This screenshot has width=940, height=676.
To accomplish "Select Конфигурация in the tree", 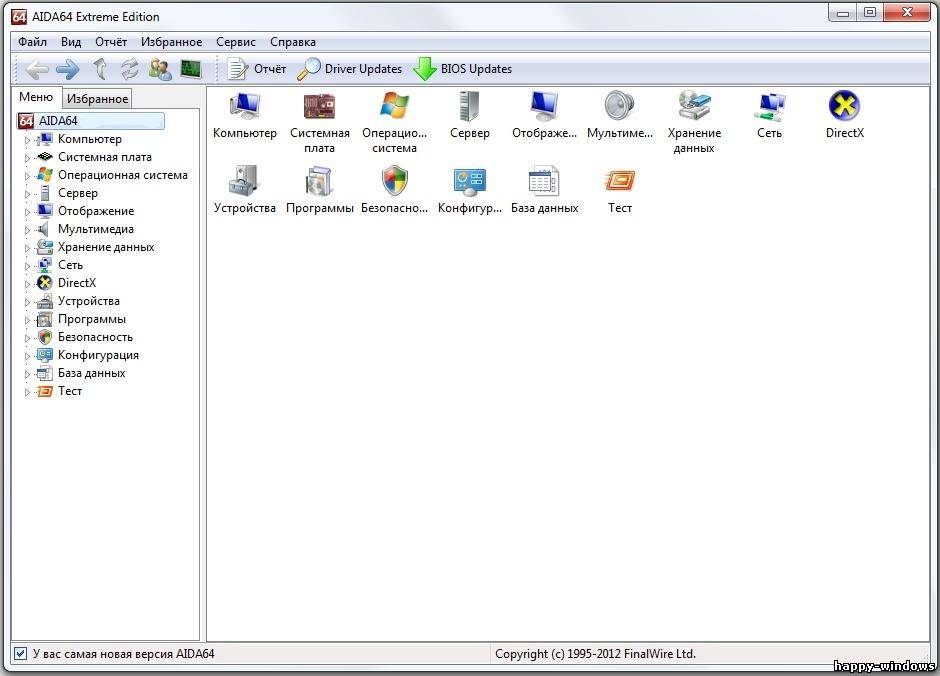I will (98, 355).
